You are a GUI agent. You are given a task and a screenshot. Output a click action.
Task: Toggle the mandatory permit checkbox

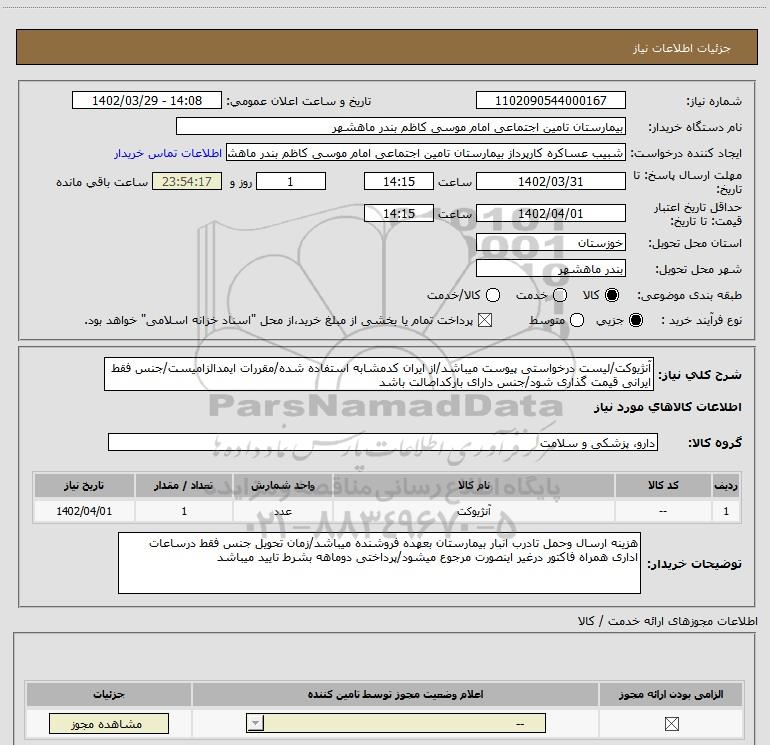coord(671,723)
